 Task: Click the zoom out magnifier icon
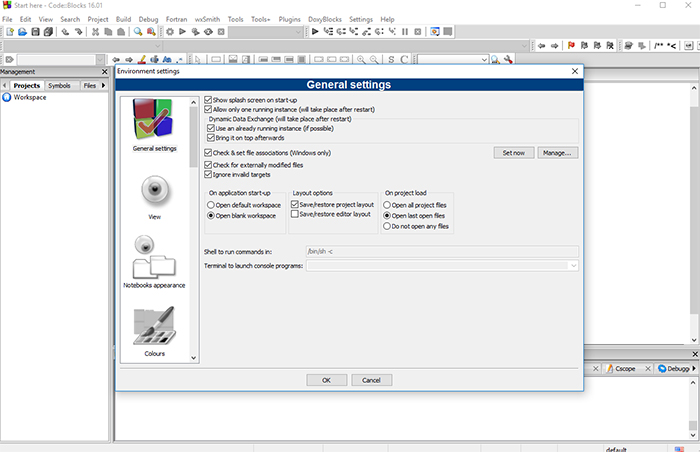click(x=374, y=59)
